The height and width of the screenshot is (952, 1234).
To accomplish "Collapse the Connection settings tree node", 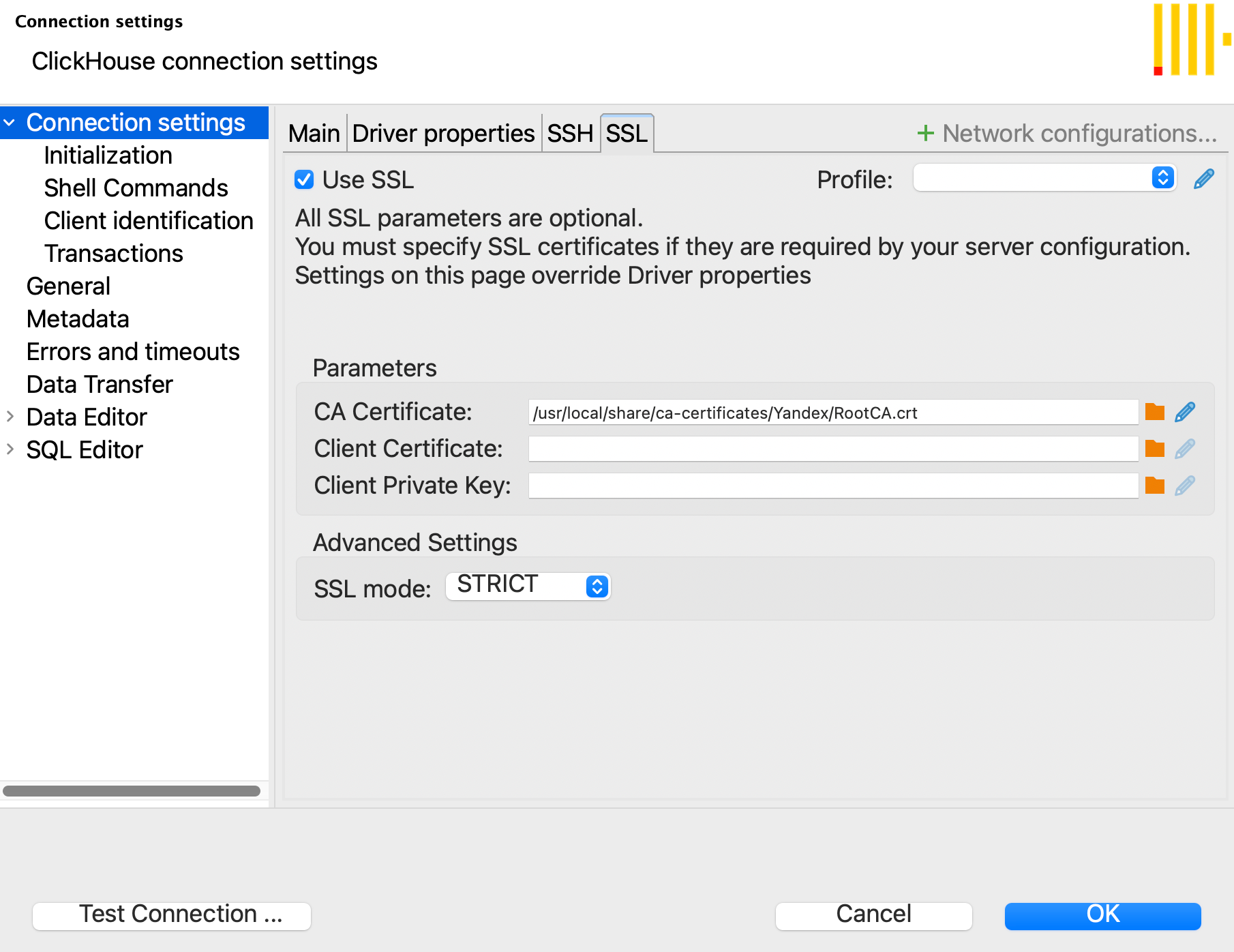I will 10,123.
